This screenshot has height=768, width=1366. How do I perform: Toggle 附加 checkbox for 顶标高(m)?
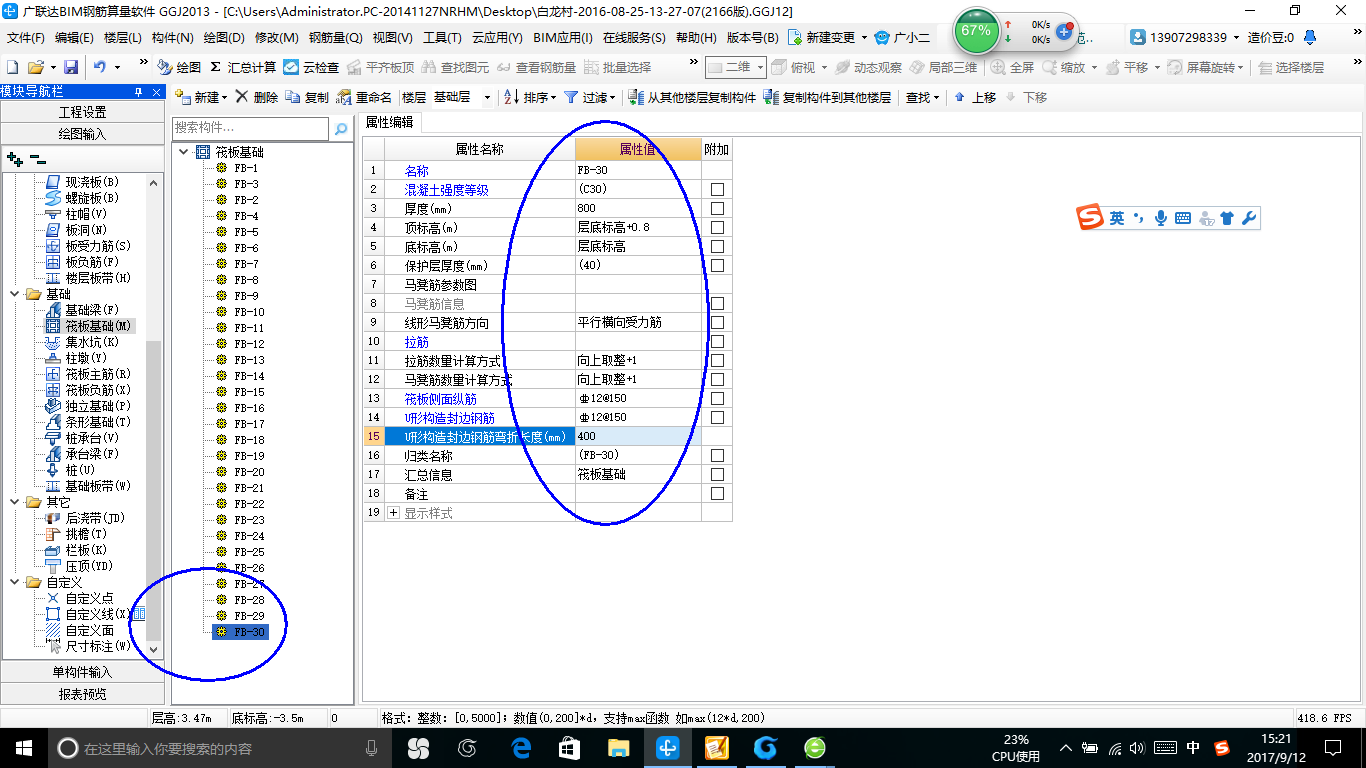717,228
